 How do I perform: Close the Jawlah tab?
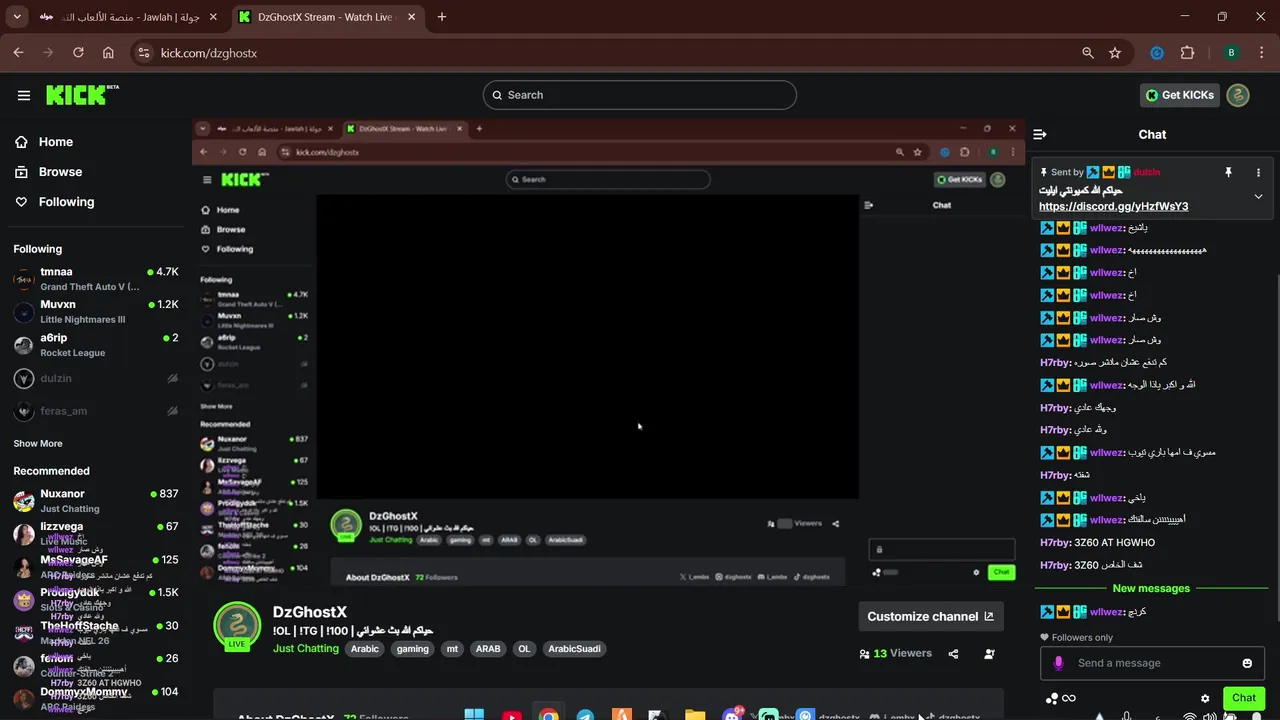coord(215,17)
